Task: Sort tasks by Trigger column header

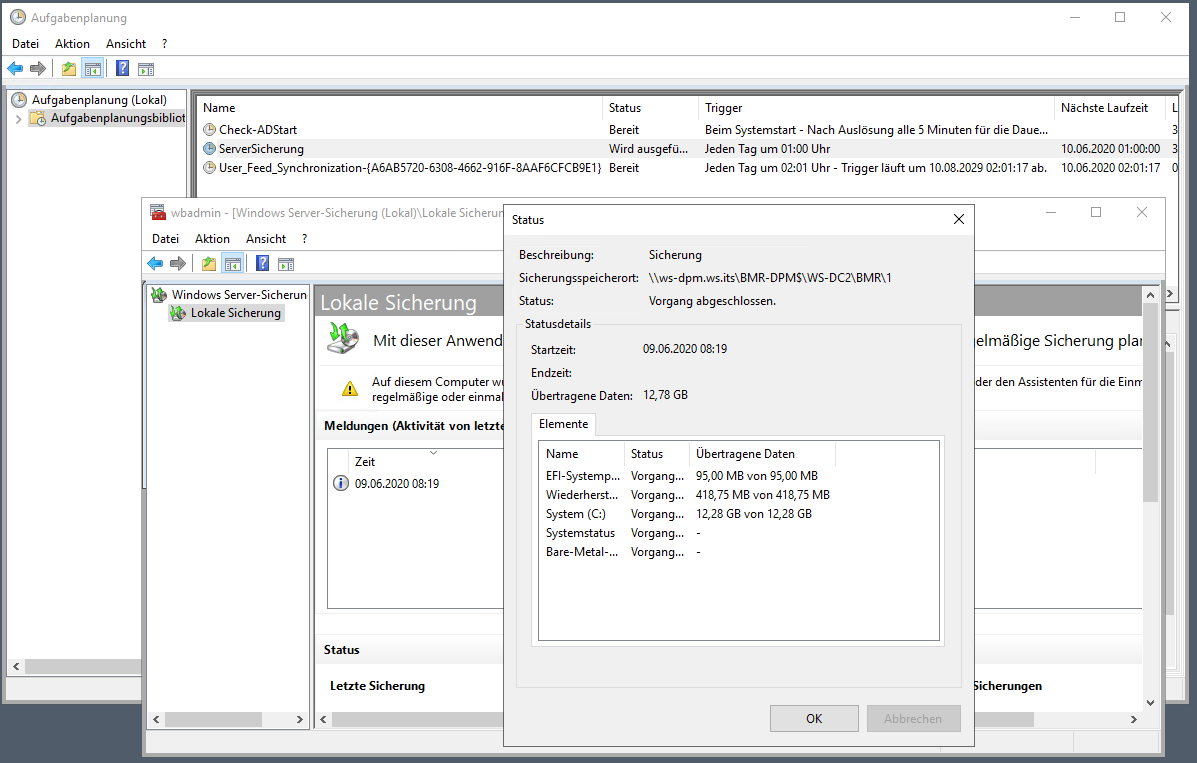Action: coord(876,108)
